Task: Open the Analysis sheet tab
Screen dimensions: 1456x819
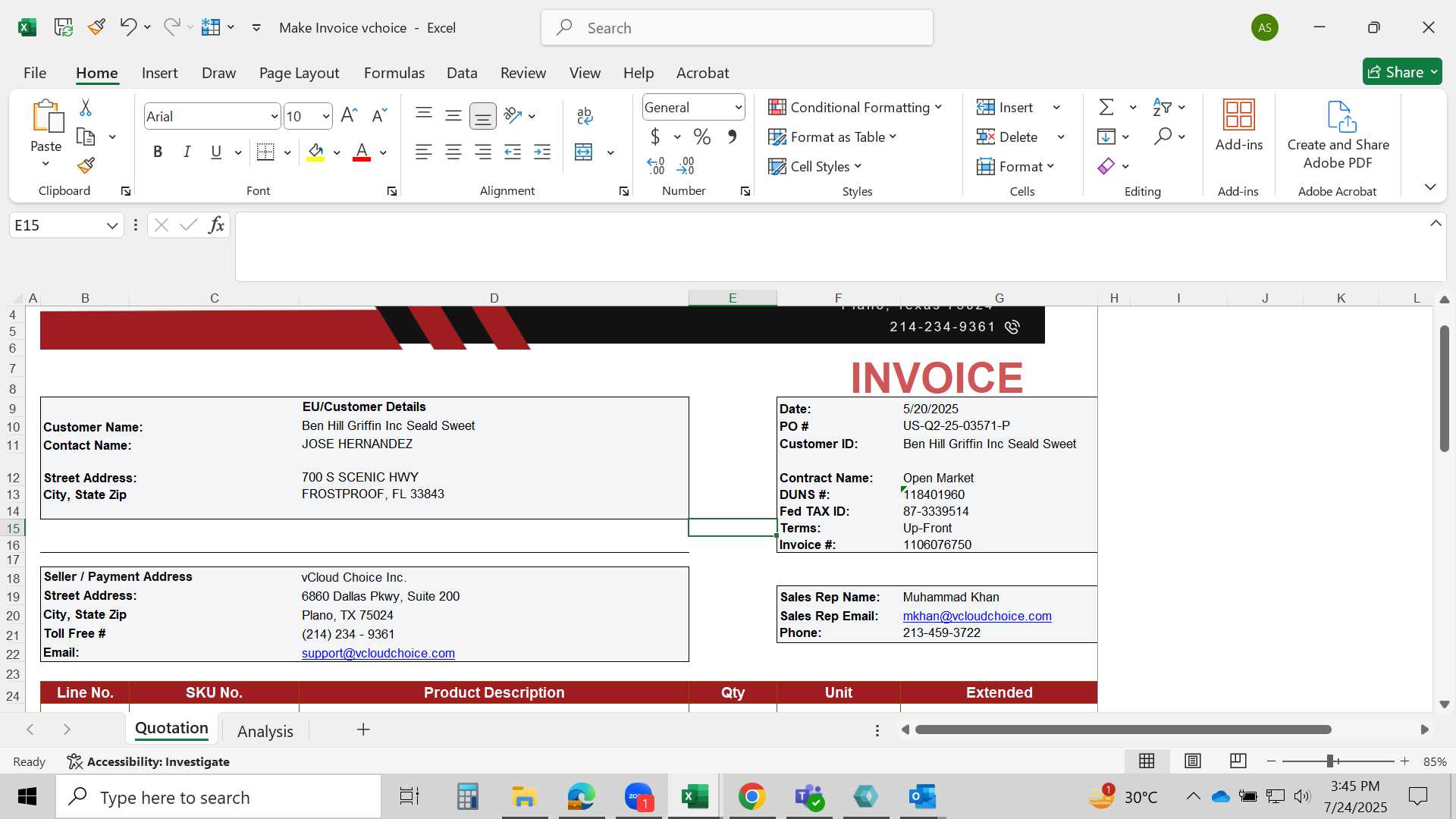Action: coord(265,731)
